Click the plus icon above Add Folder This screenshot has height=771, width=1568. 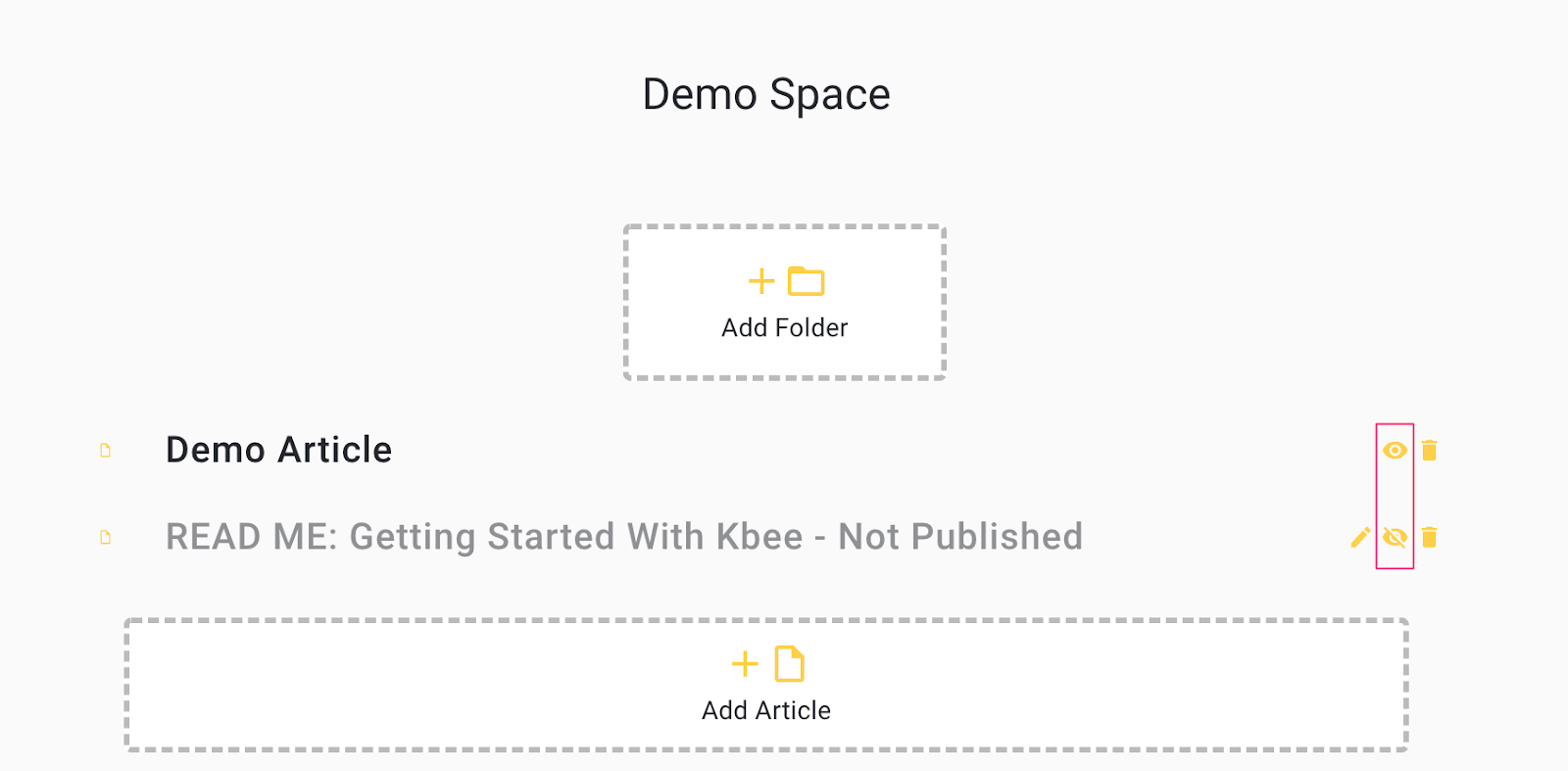pos(761,281)
